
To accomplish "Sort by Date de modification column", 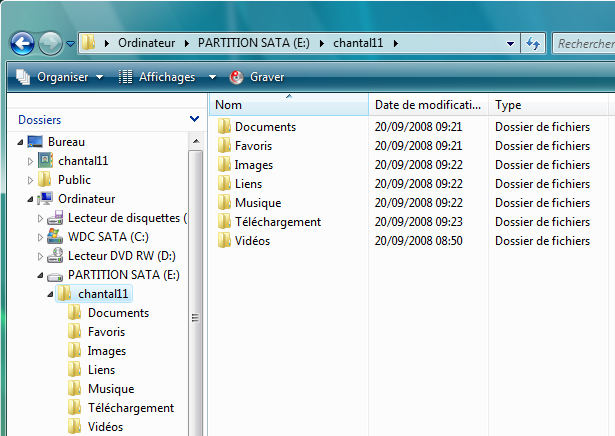I will click(428, 105).
